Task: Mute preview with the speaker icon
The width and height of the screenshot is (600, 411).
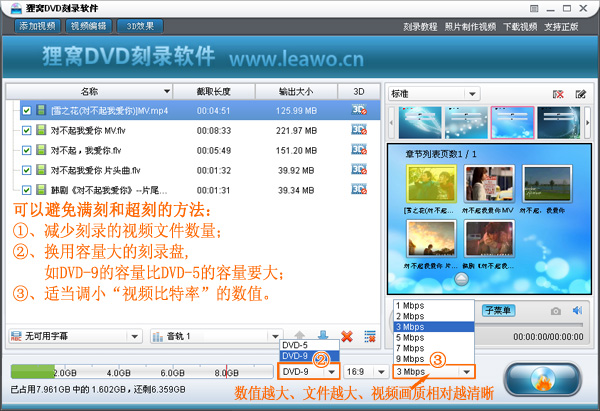Action: click(577, 310)
